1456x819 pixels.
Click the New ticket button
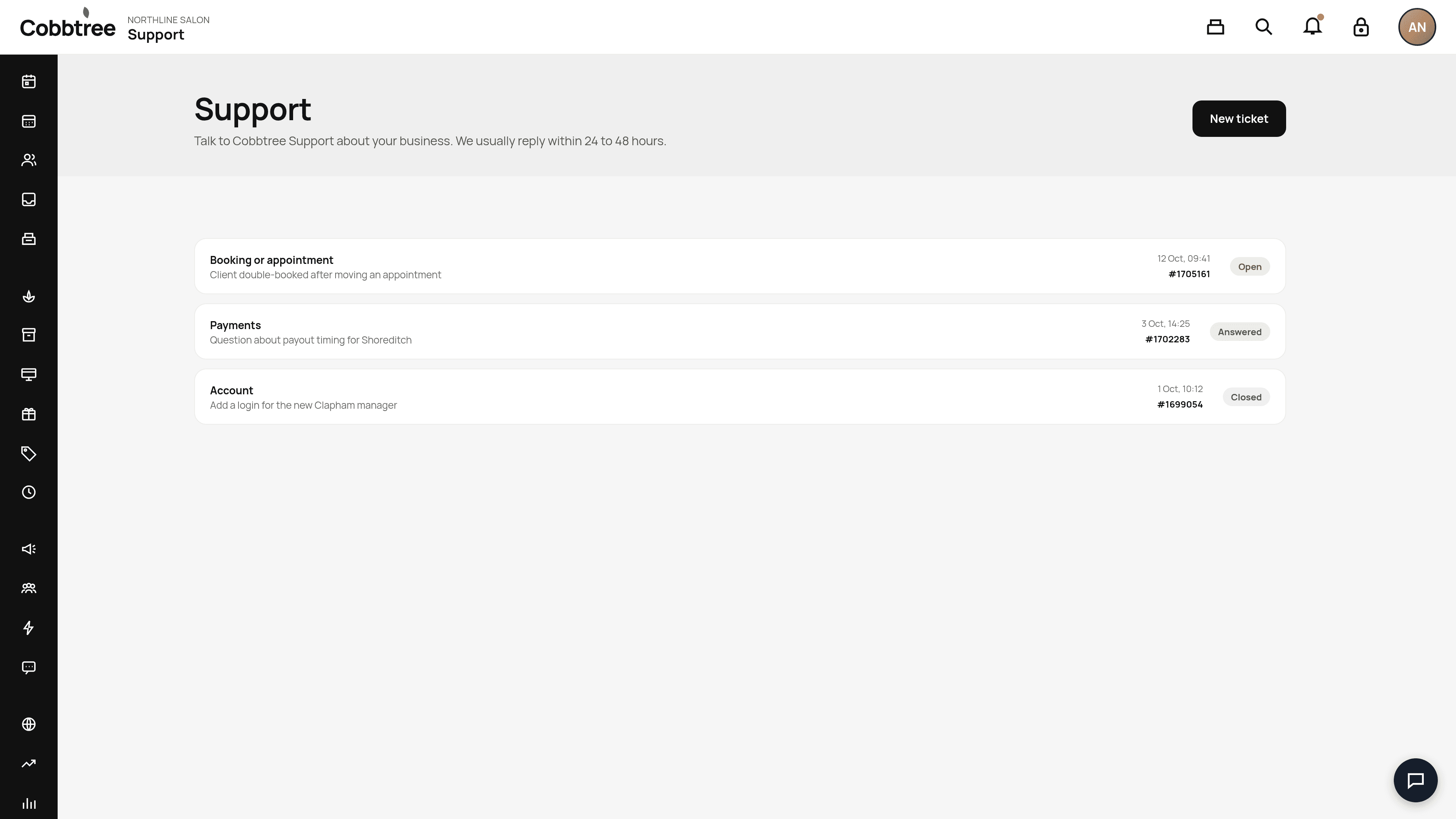pyautogui.click(x=1239, y=119)
